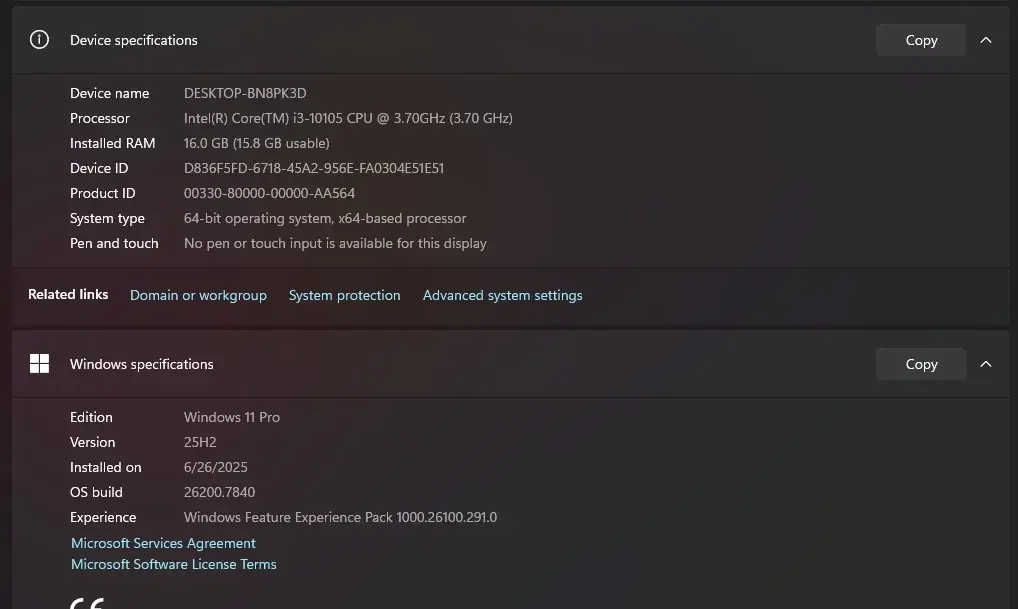Click the Device specifications info icon
Image resolution: width=1018 pixels, height=609 pixels.
(x=39, y=40)
